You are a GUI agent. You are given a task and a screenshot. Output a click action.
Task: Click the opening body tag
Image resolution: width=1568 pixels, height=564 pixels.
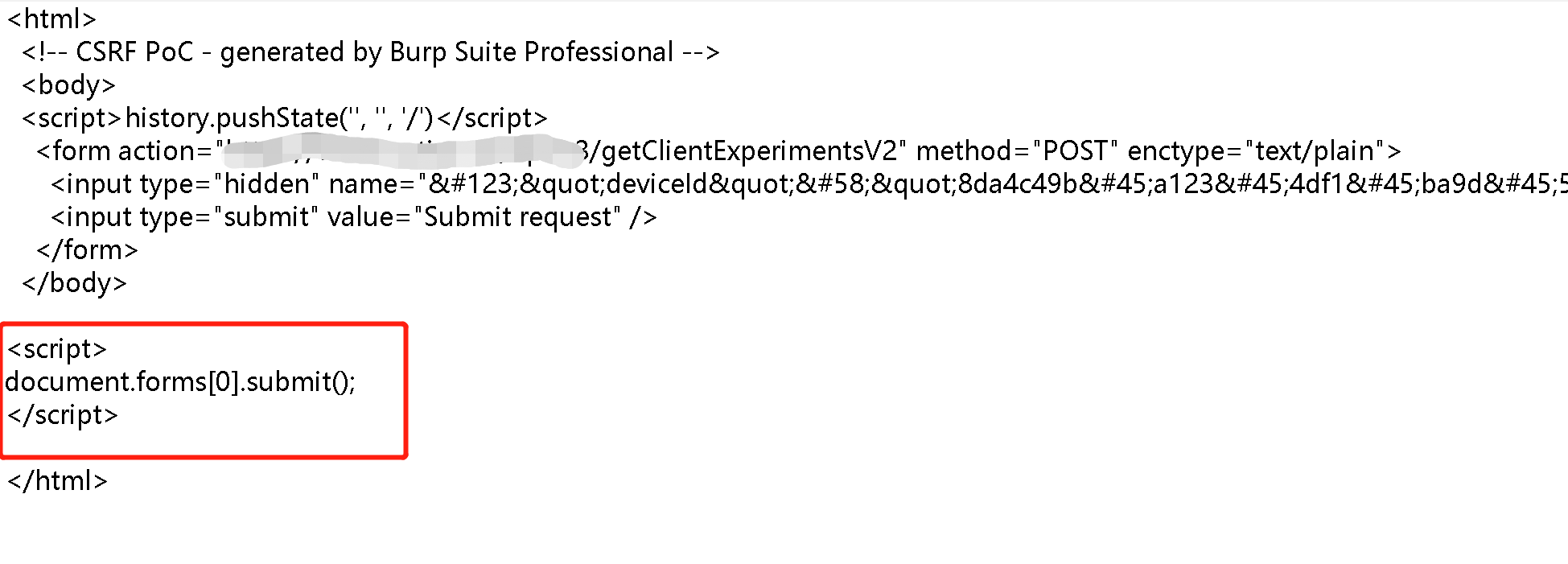coord(68,85)
